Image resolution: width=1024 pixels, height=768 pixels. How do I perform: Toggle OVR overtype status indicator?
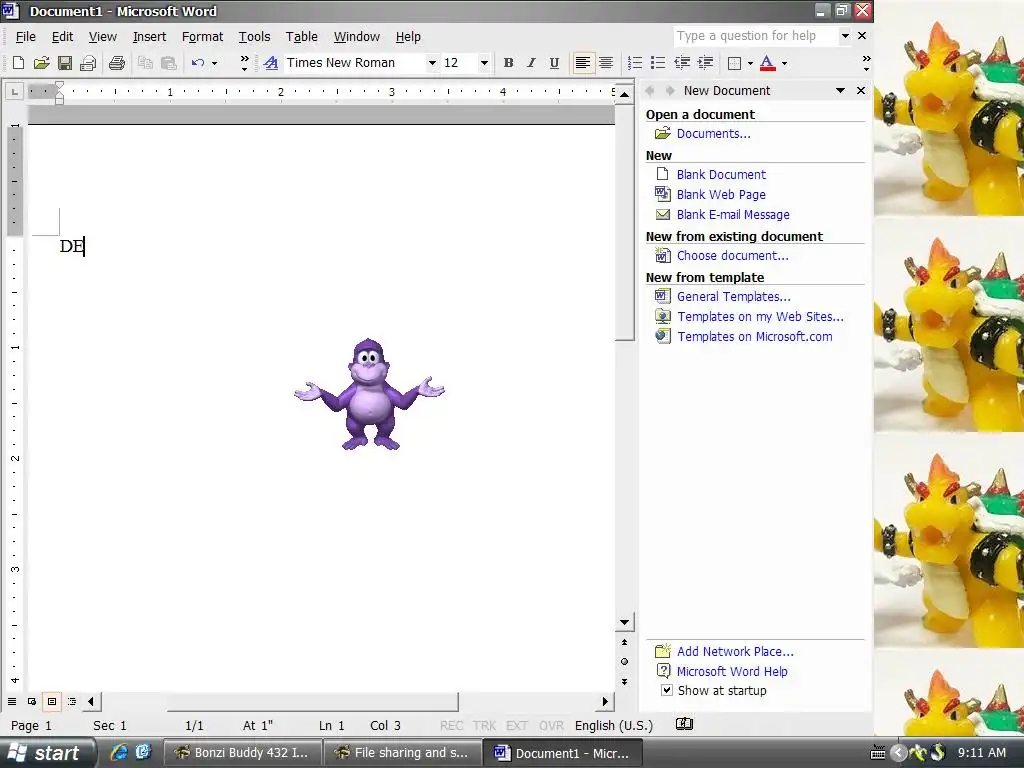click(551, 726)
